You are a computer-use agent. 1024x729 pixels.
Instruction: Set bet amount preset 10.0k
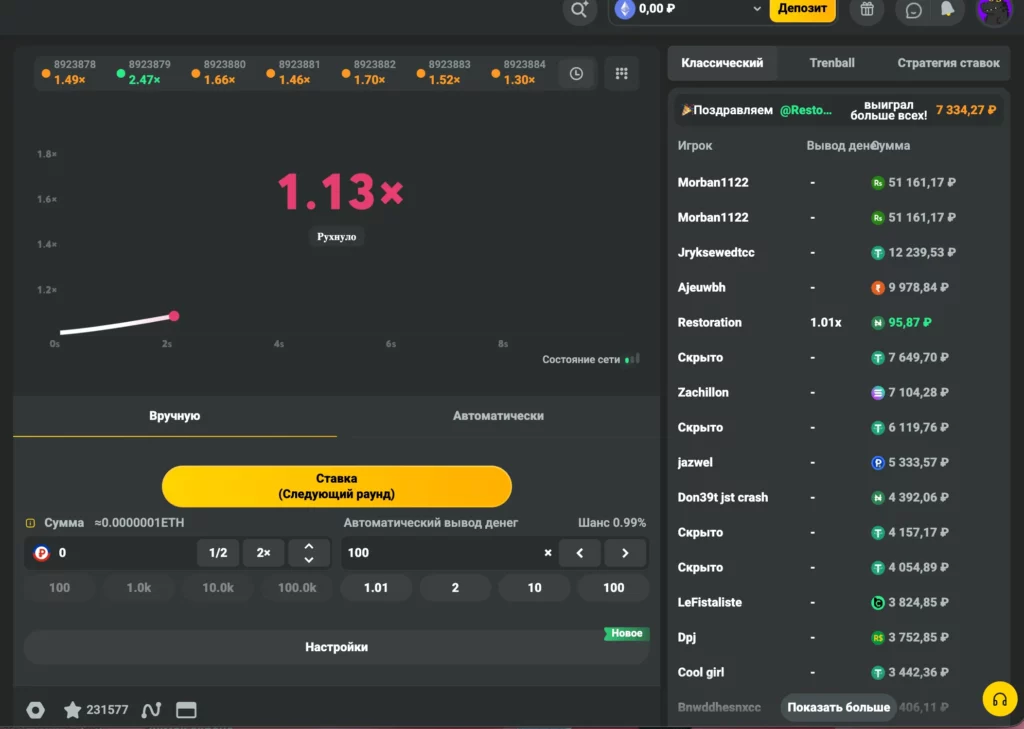point(218,587)
